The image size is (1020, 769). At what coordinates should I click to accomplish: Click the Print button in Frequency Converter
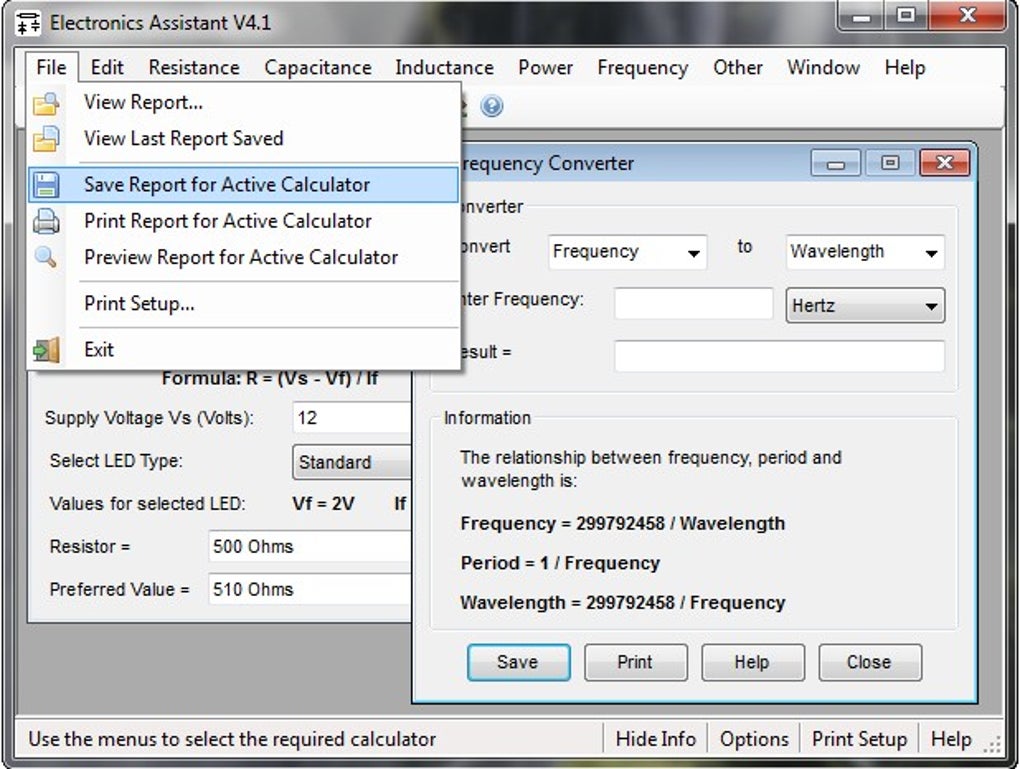(x=636, y=662)
